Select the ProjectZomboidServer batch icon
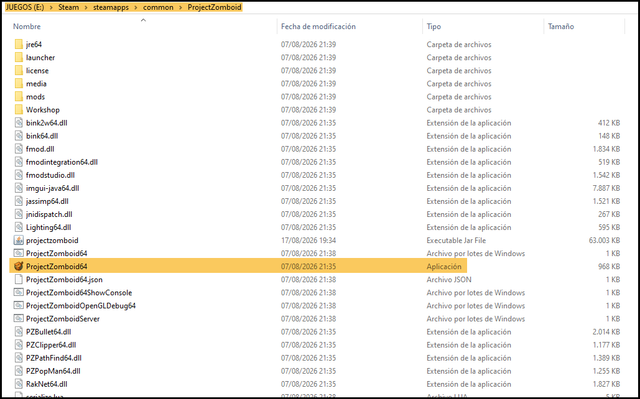The image size is (640, 399). click(19, 318)
